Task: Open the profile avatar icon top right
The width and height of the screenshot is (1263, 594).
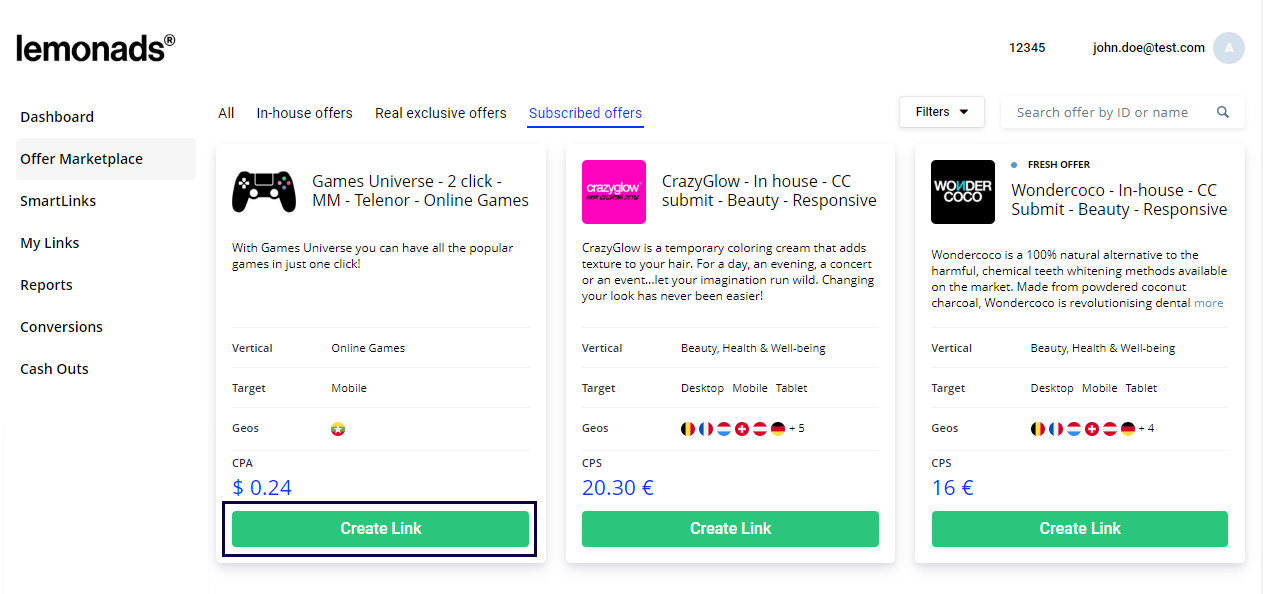Action: (1229, 48)
